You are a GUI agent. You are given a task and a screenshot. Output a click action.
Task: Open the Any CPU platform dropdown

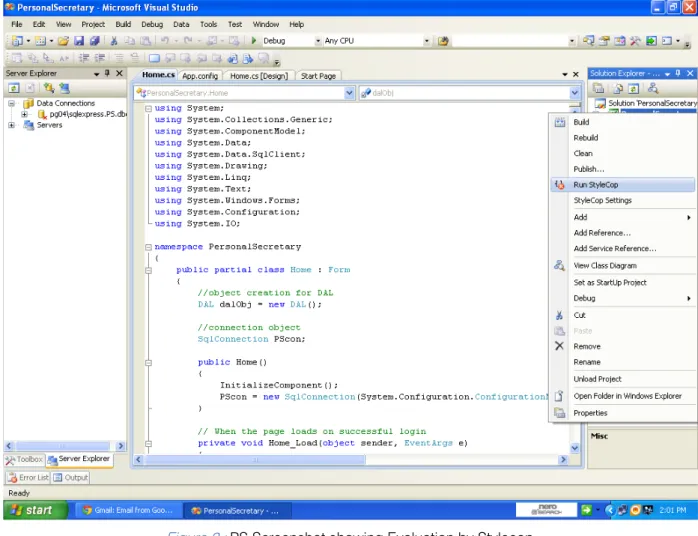[x=426, y=41]
